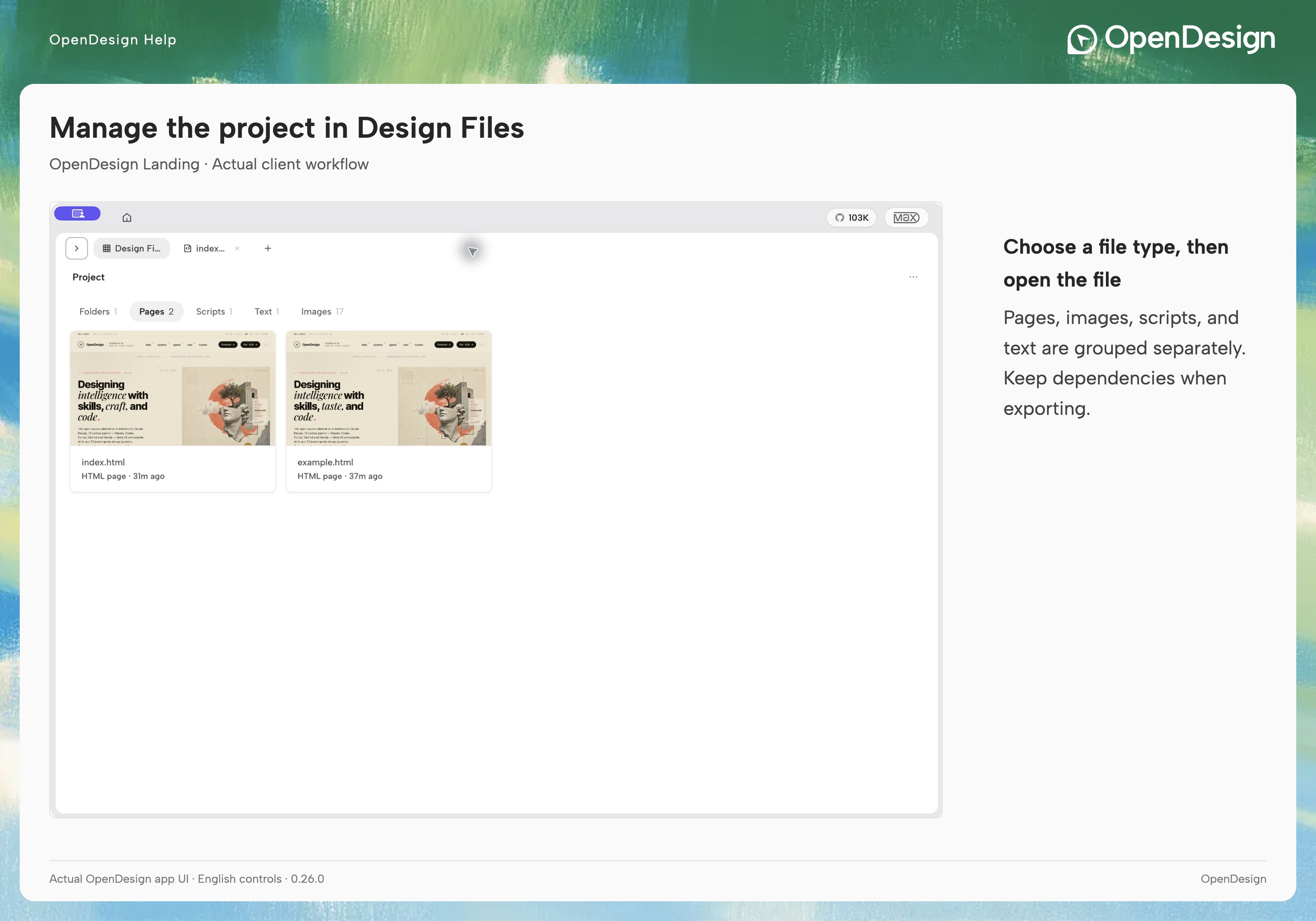Click 'HTML page · 31m ago' text
Viewport: 1316px width, 921px height.
pyautogui.click(x=123, y=476)
